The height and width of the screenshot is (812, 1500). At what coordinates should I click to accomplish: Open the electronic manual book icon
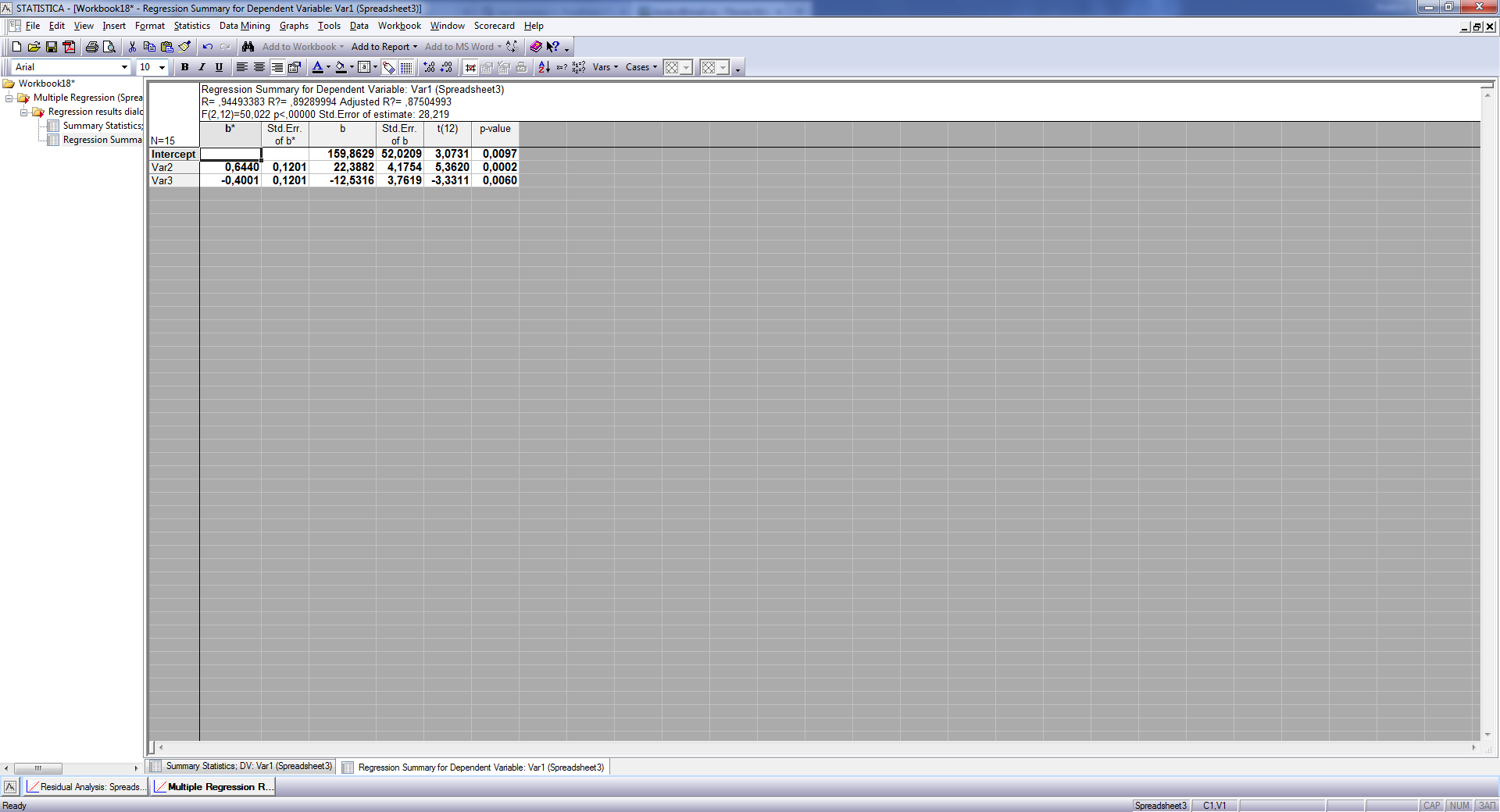(x=536, y=47)
